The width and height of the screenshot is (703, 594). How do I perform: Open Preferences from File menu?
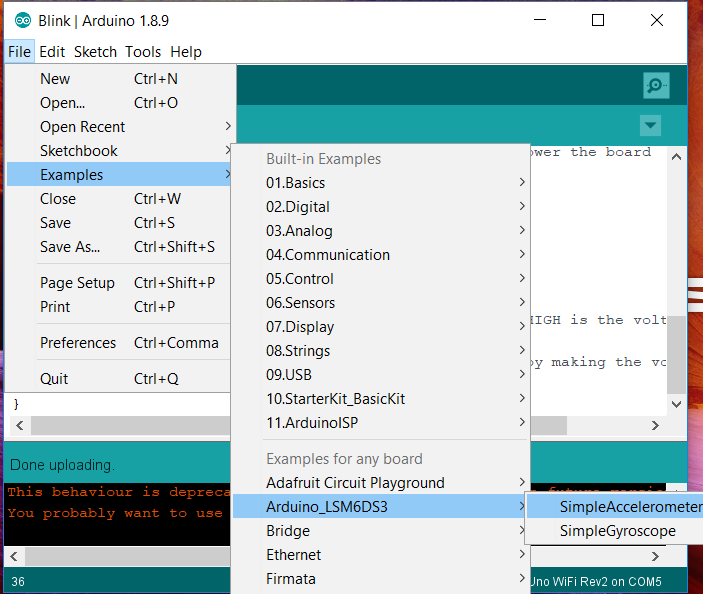point(119,343)
